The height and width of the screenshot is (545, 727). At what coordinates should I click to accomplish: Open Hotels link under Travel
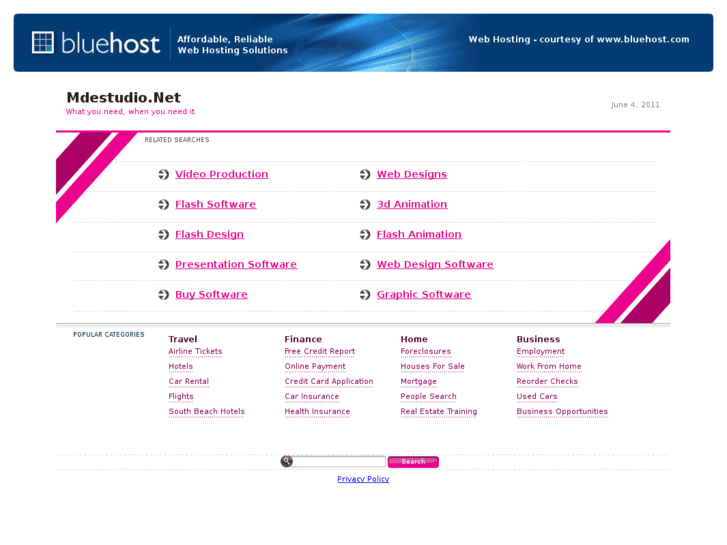pos(180,366)
